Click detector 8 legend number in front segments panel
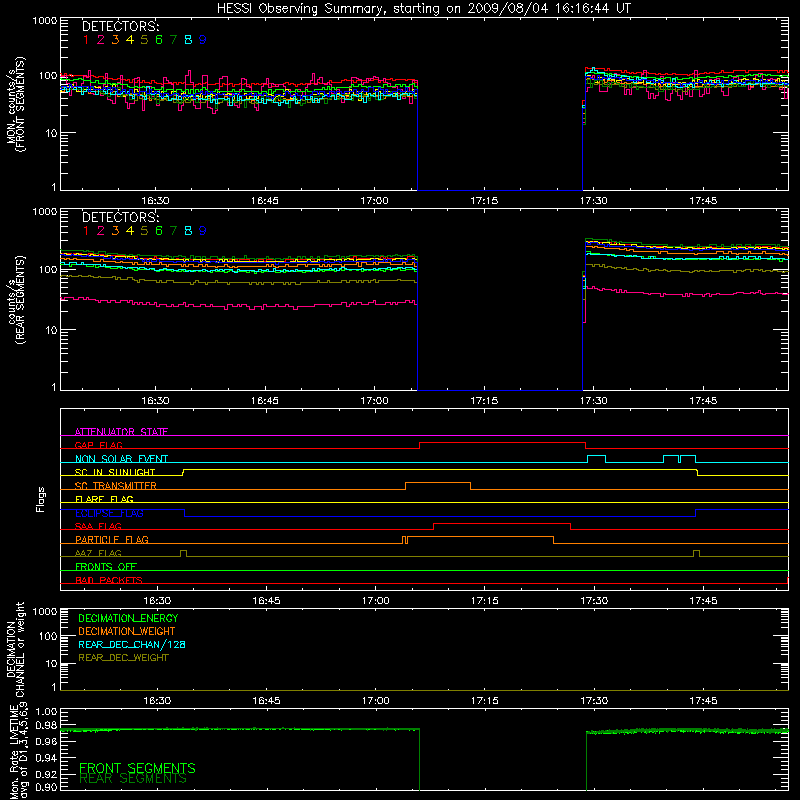 click(x=188, y=40)
